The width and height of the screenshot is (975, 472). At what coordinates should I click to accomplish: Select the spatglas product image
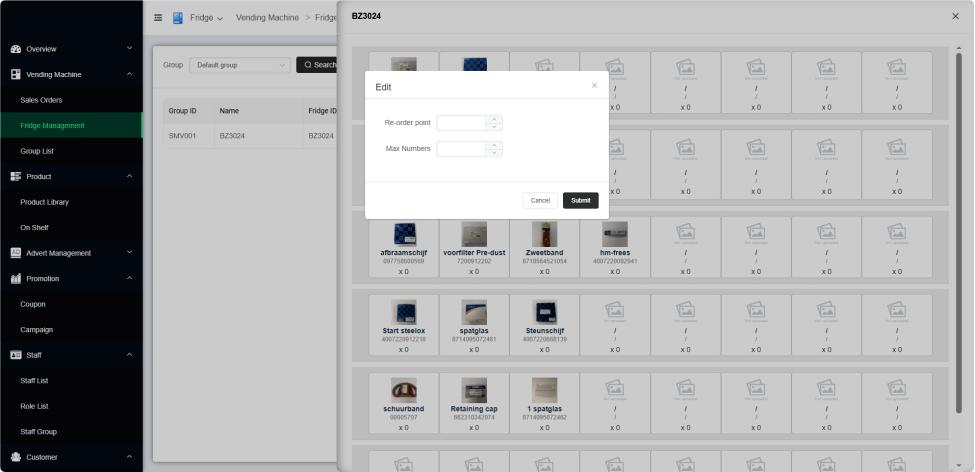tap(474, 312)
